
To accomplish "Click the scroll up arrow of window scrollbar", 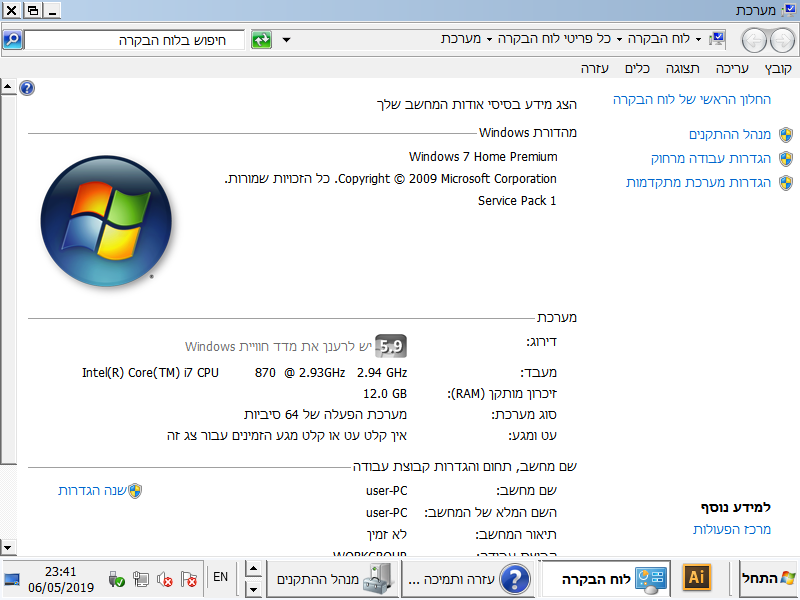I will tap(8, 86).
